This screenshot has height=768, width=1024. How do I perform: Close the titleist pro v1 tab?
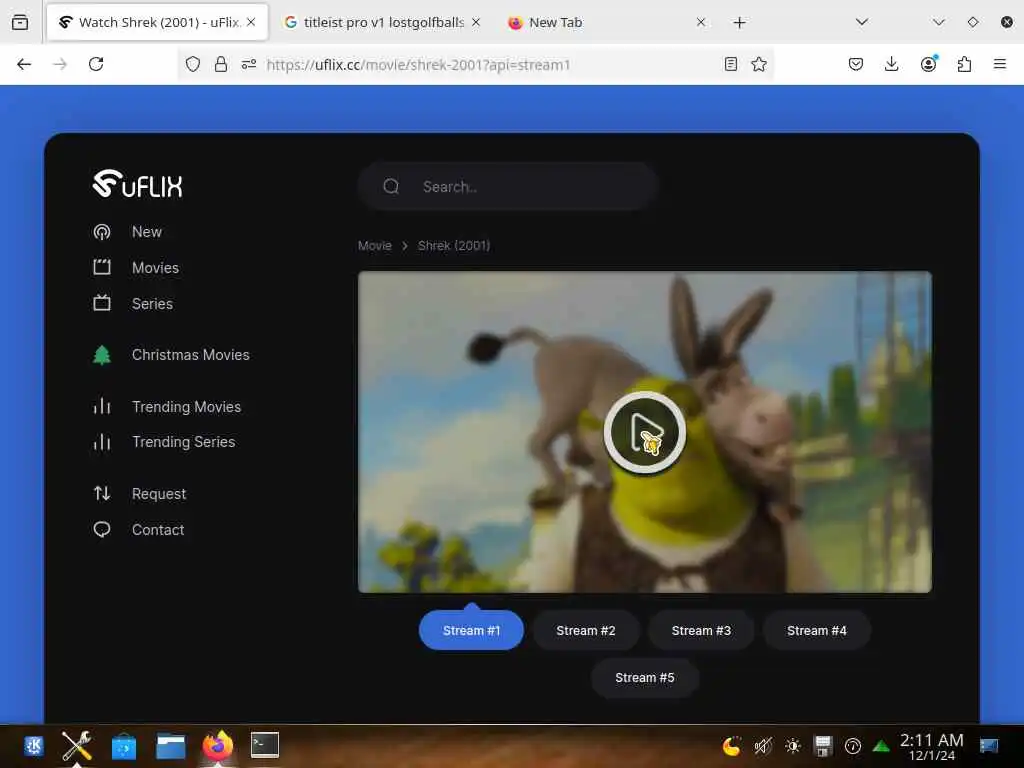click(x=476, y=22)
